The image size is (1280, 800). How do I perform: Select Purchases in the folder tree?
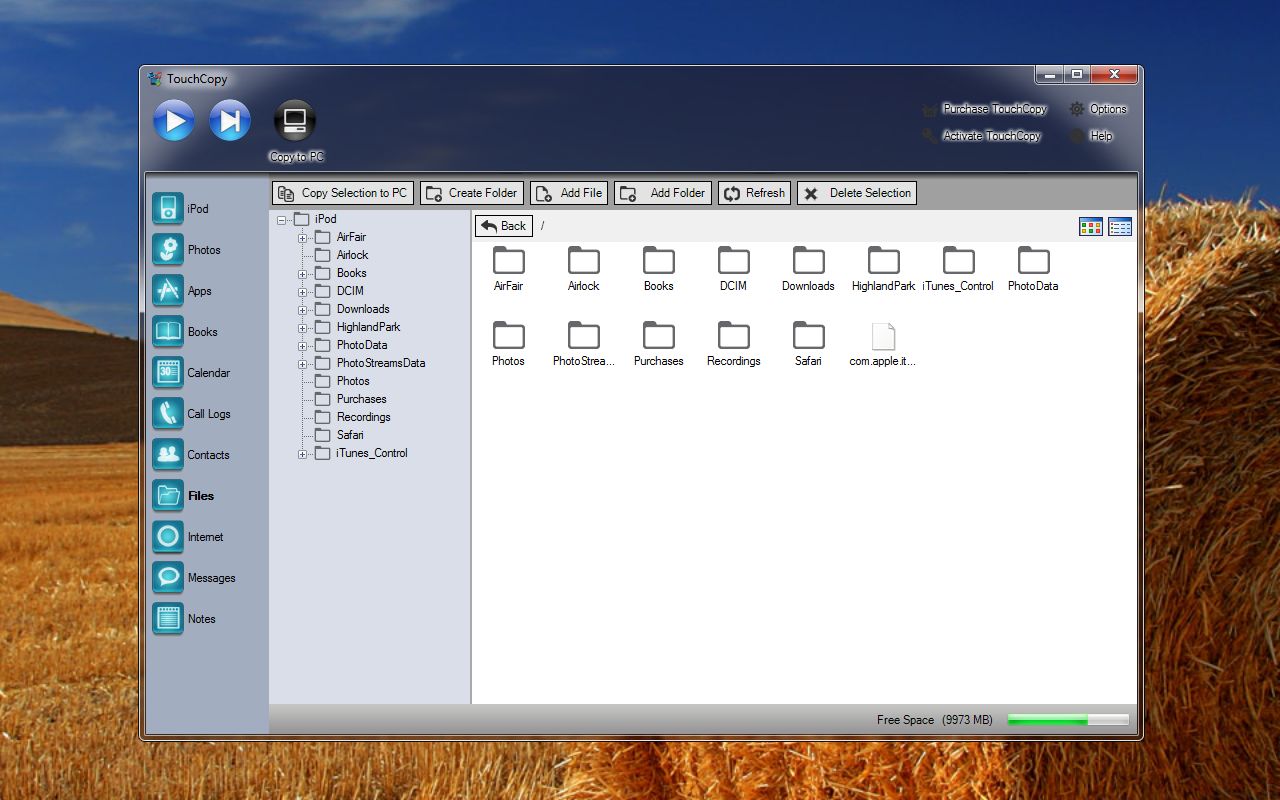361,399
